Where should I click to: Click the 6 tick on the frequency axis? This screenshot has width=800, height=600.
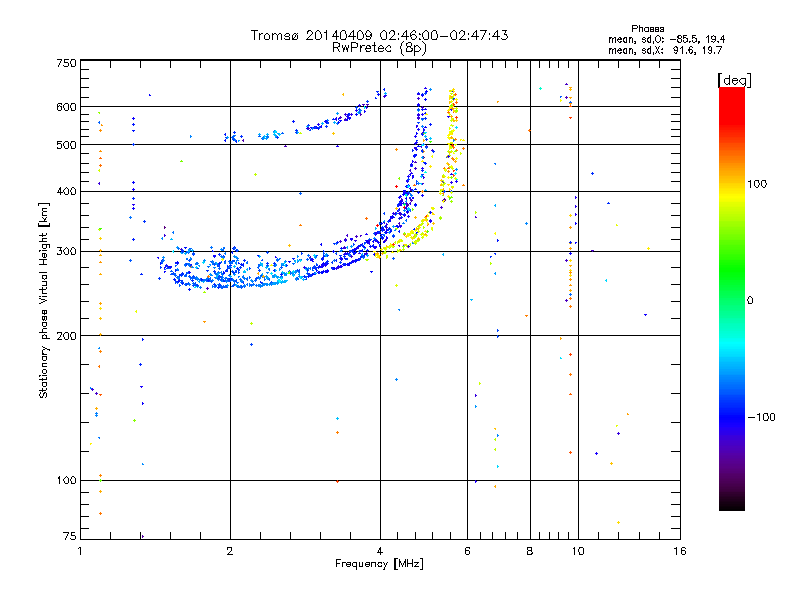[467, 551]
